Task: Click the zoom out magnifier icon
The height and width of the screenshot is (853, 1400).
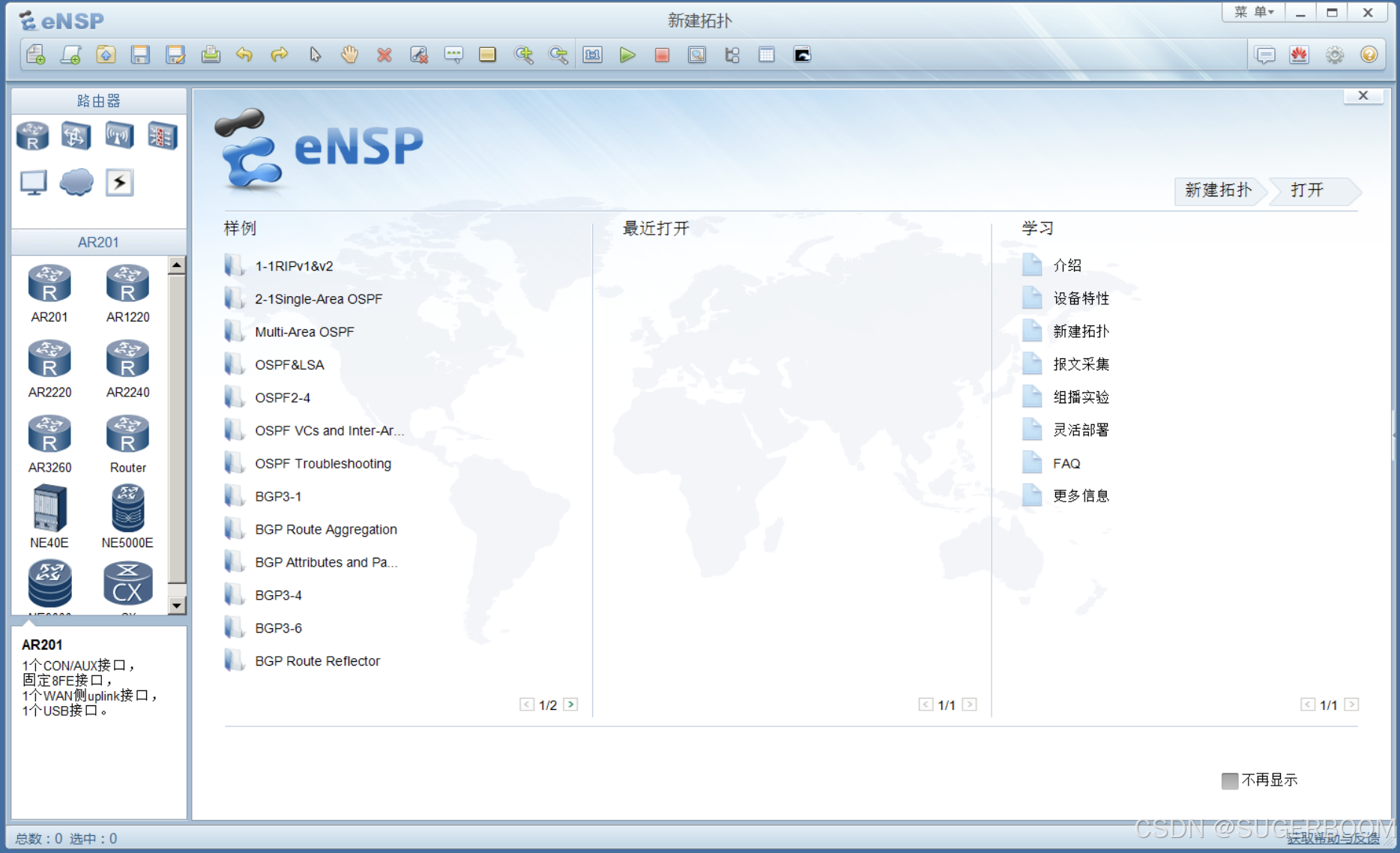Action: 558,55
